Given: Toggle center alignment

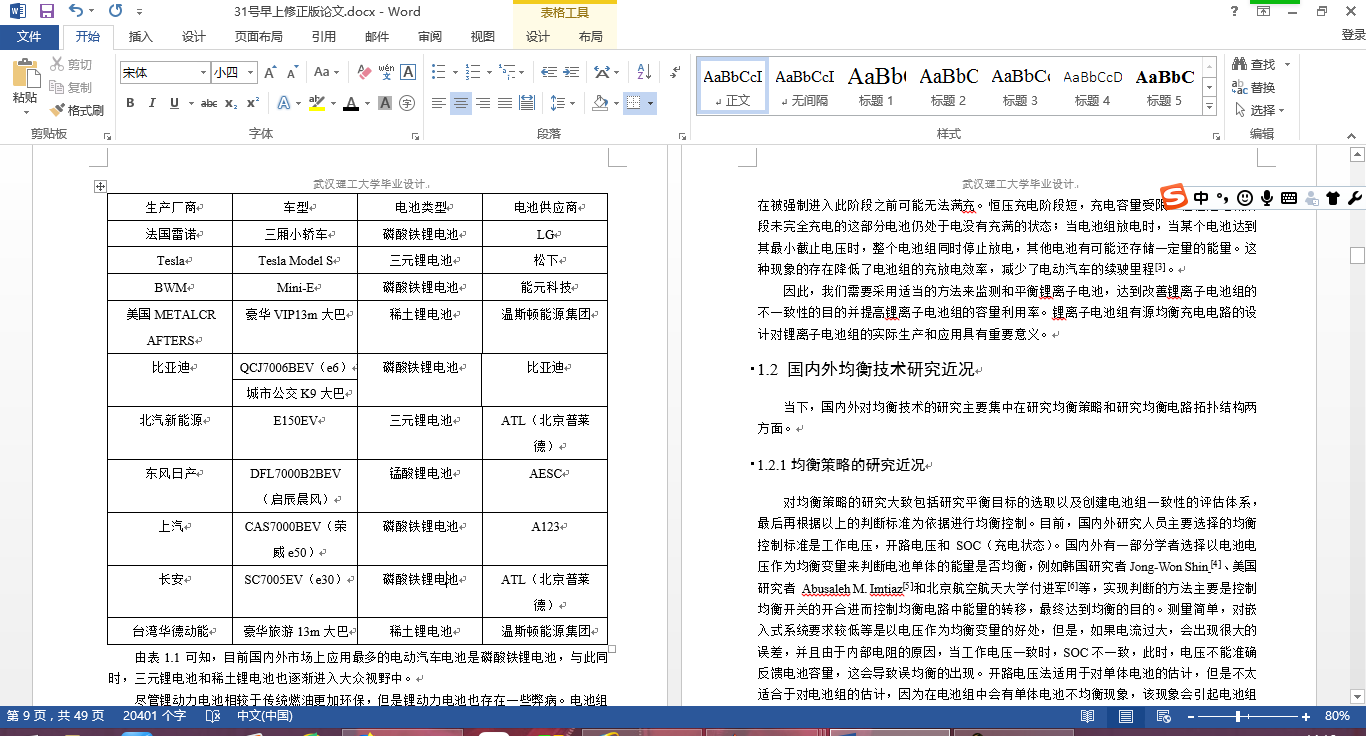Looking at the screenshot, I should coord(461,103).
